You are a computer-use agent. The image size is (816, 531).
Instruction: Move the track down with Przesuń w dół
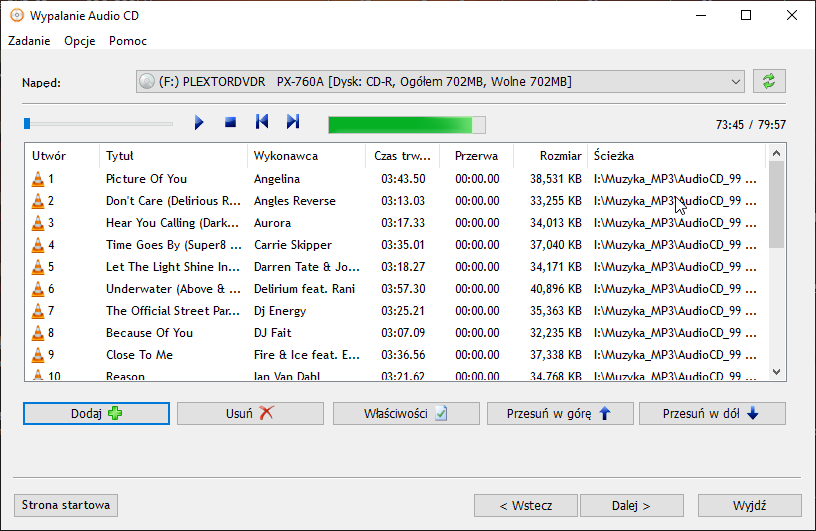click(712, 413)
